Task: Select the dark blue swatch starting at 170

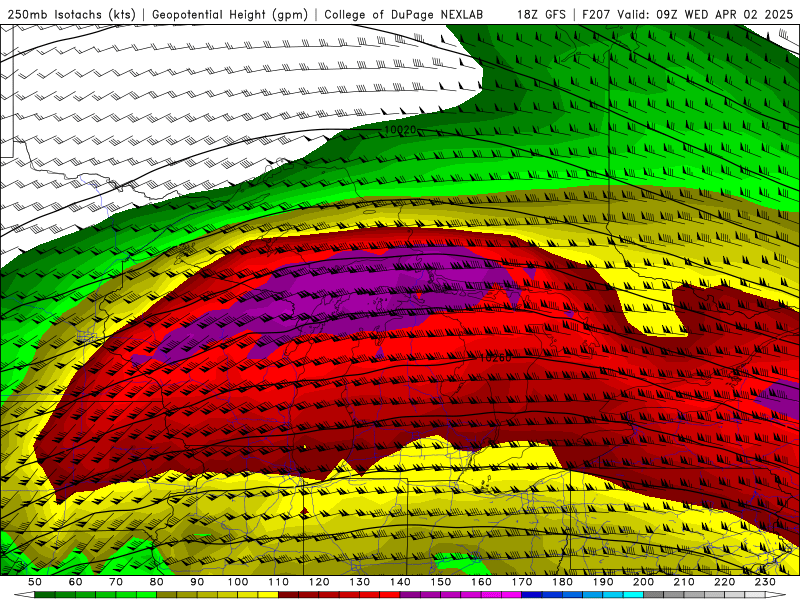Action: (532, 595)
